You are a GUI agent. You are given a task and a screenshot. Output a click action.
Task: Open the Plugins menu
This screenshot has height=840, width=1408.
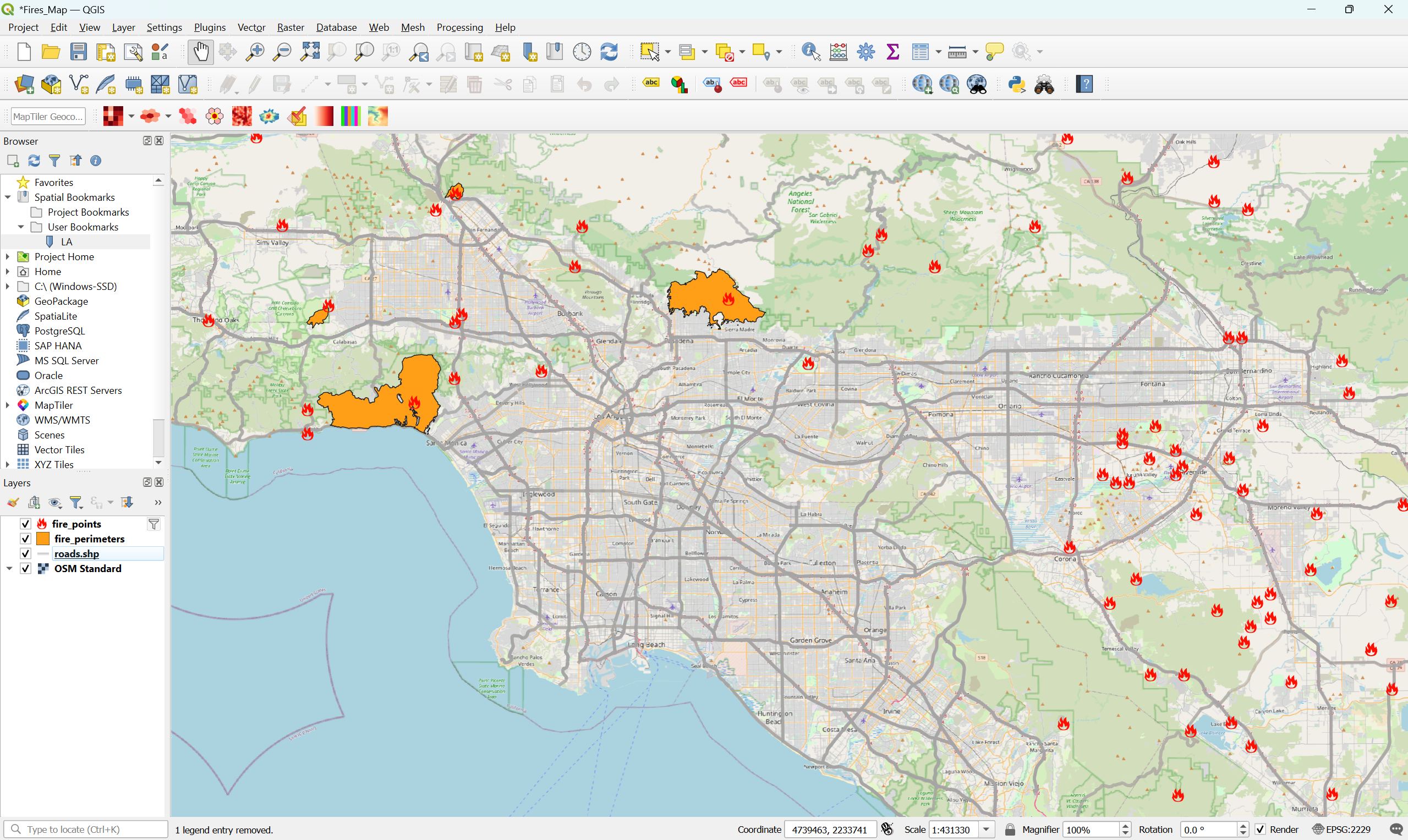coord(210,27)
